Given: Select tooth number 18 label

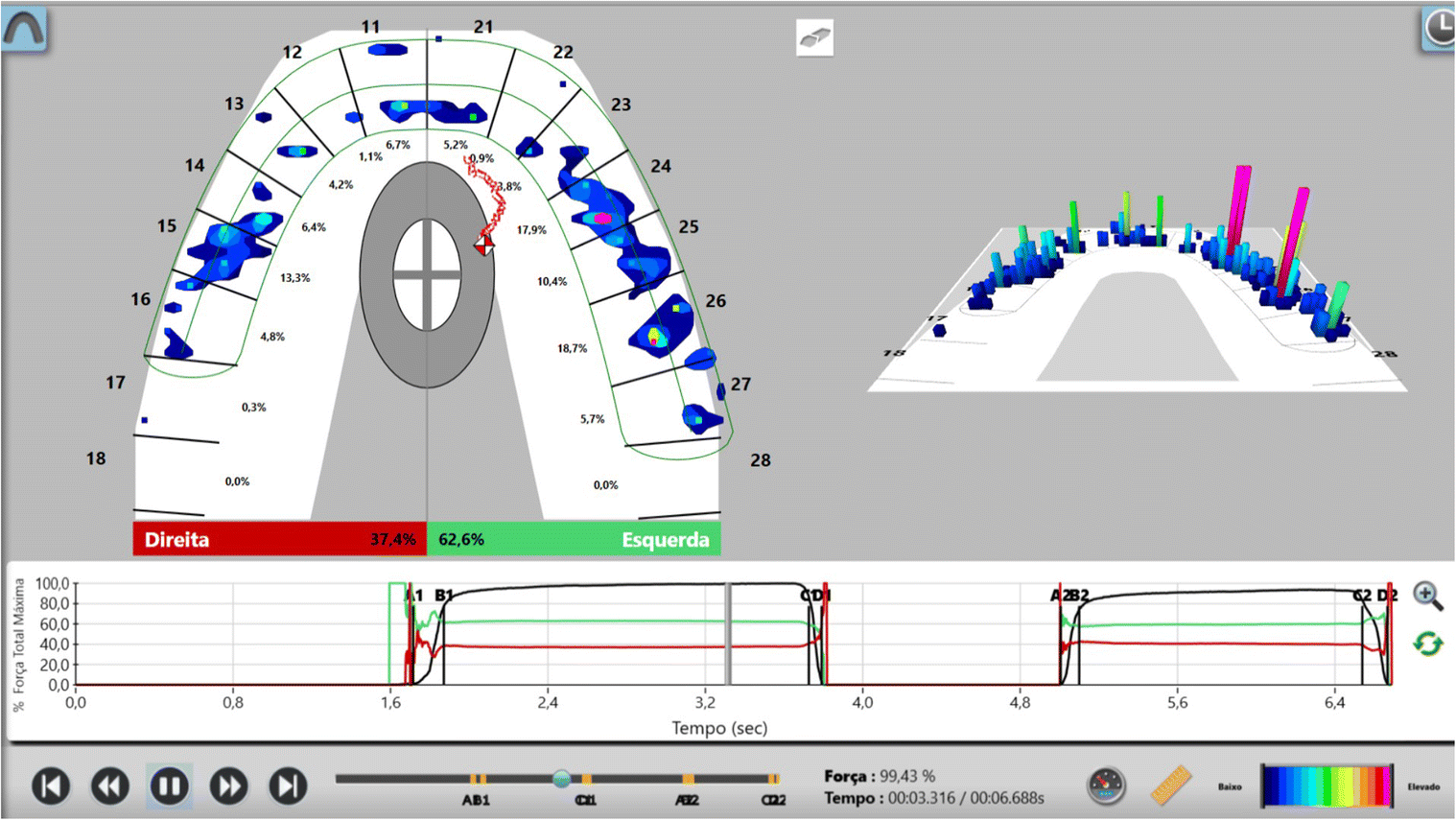Looking at the screenshot, I should click(x=96, y=458).
